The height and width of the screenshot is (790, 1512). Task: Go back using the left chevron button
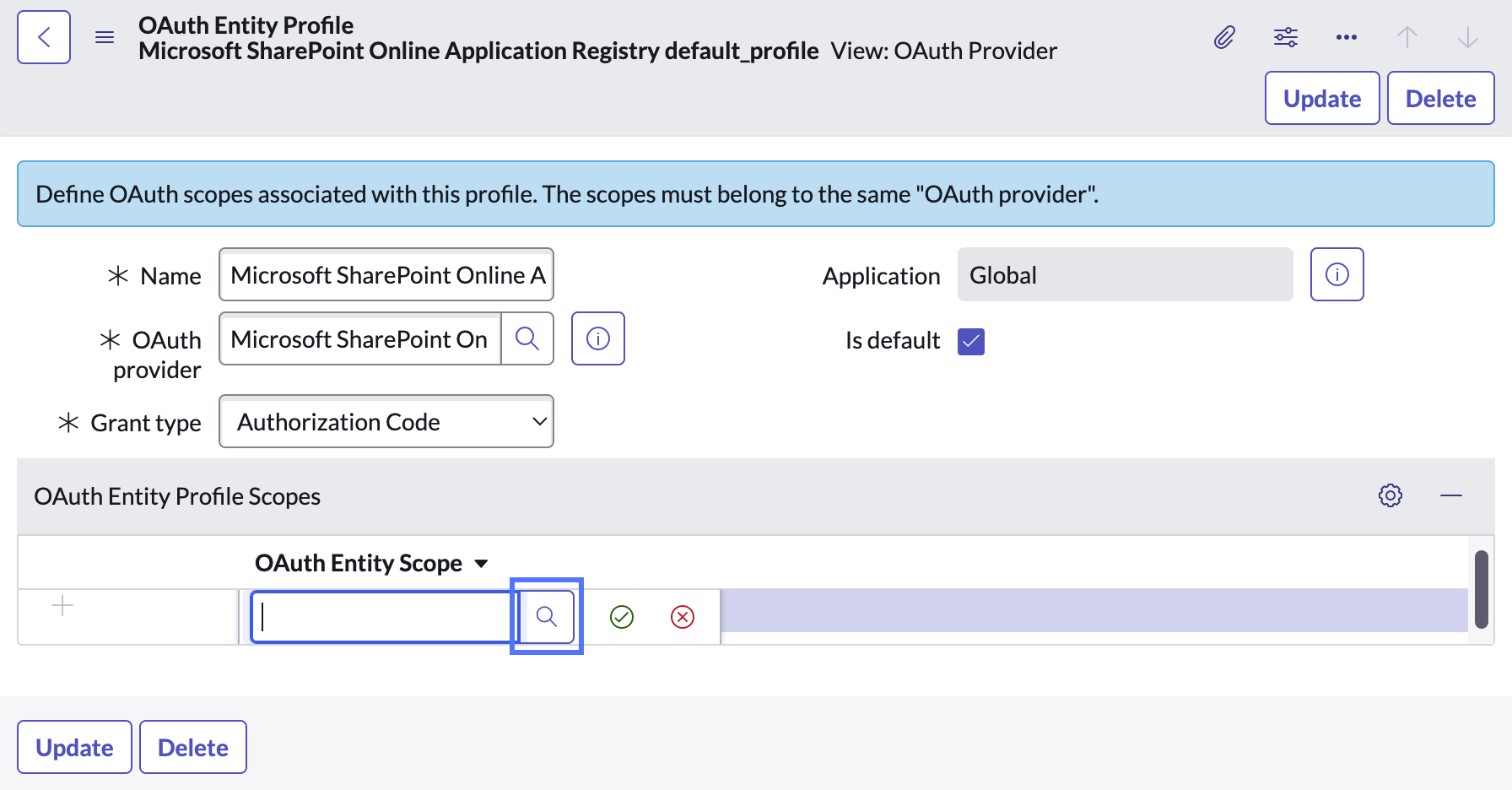pos(44,37)
